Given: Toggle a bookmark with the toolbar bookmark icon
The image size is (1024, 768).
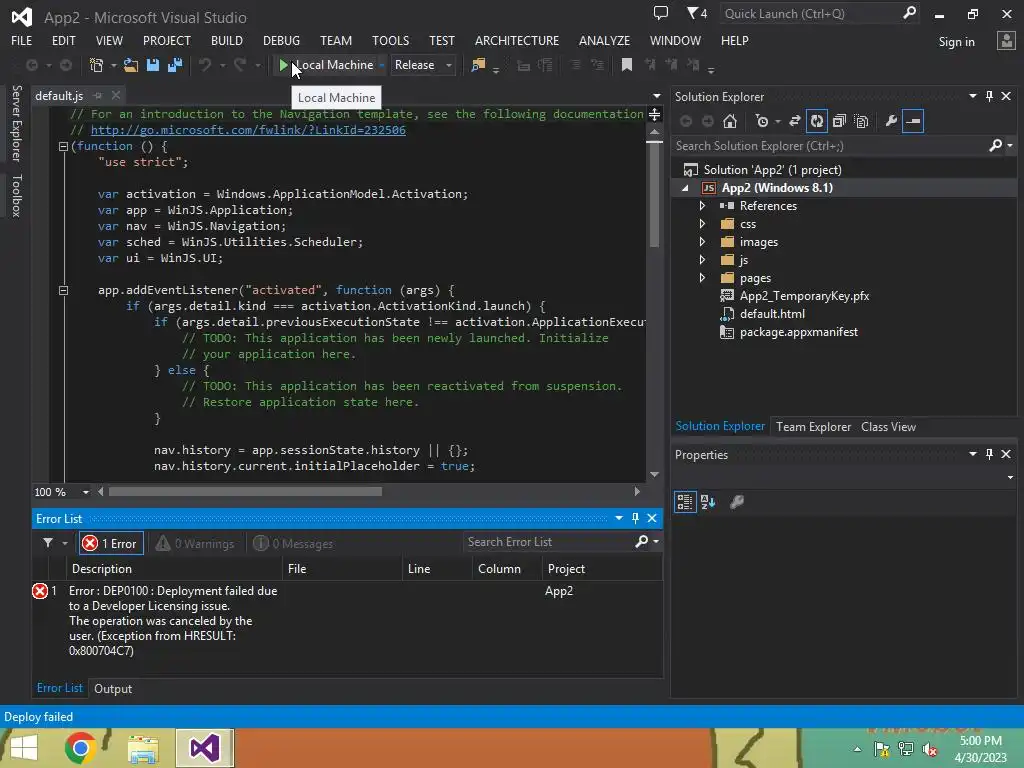Looking at the screenshot, I should coord(626,65).
